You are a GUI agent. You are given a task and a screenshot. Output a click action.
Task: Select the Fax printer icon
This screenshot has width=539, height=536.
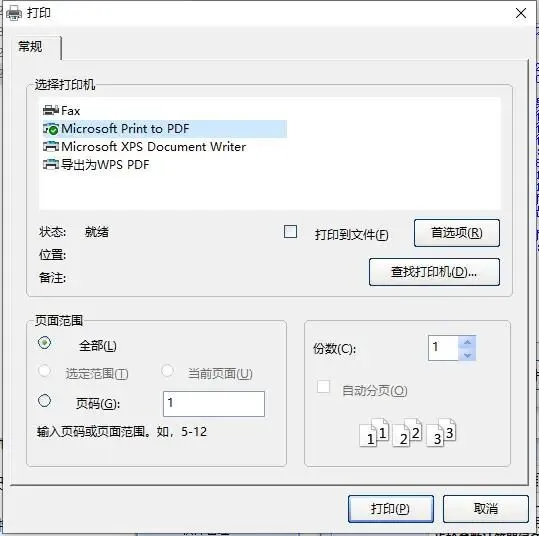51,110
